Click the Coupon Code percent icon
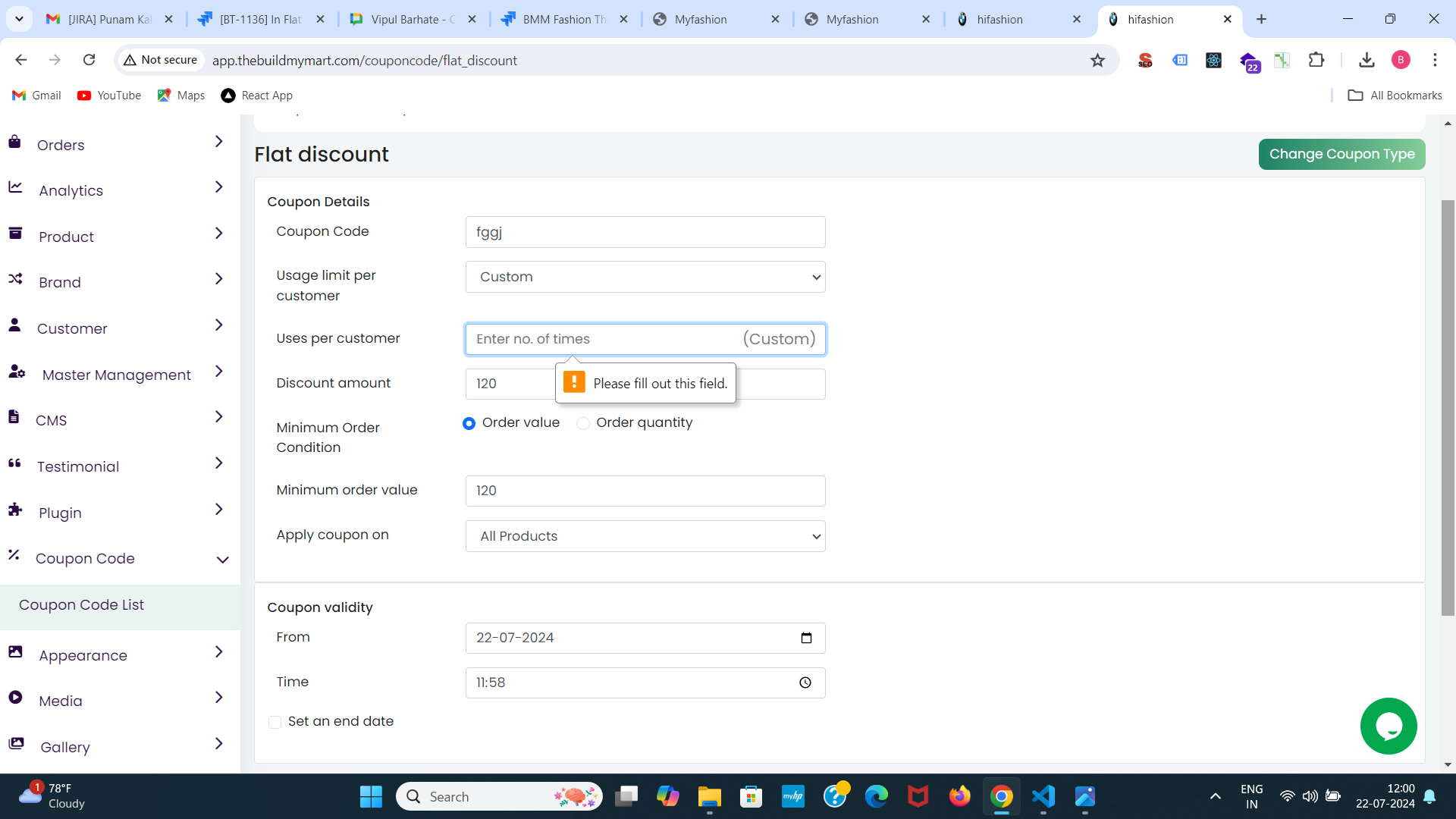 [14, 555]
